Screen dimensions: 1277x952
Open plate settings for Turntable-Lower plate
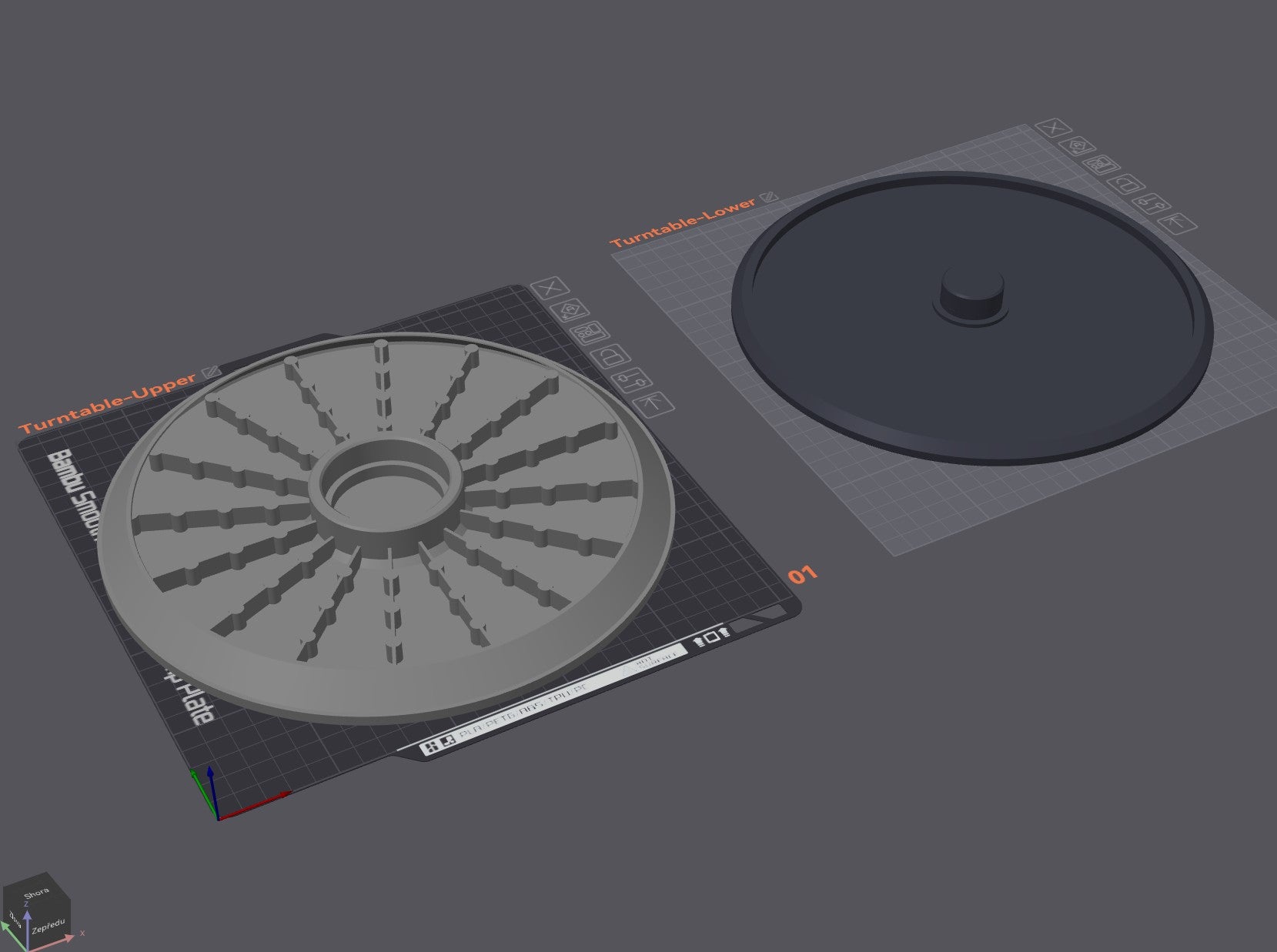1153,204
